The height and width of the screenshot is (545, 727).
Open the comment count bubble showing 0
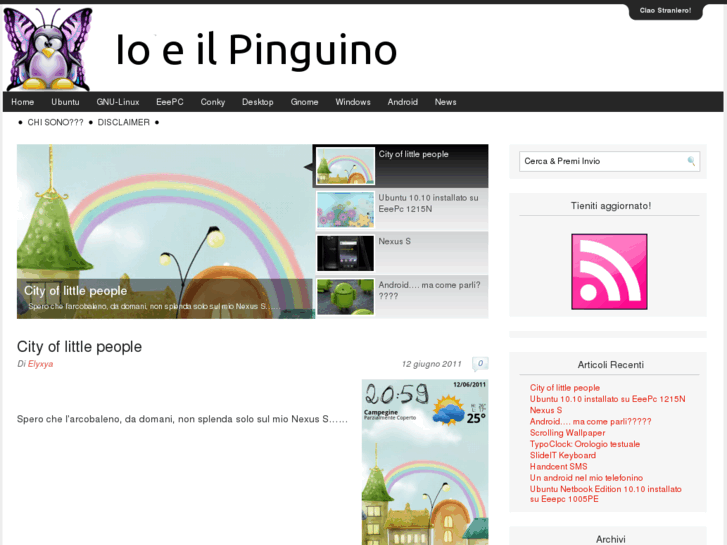click(480, 364)
